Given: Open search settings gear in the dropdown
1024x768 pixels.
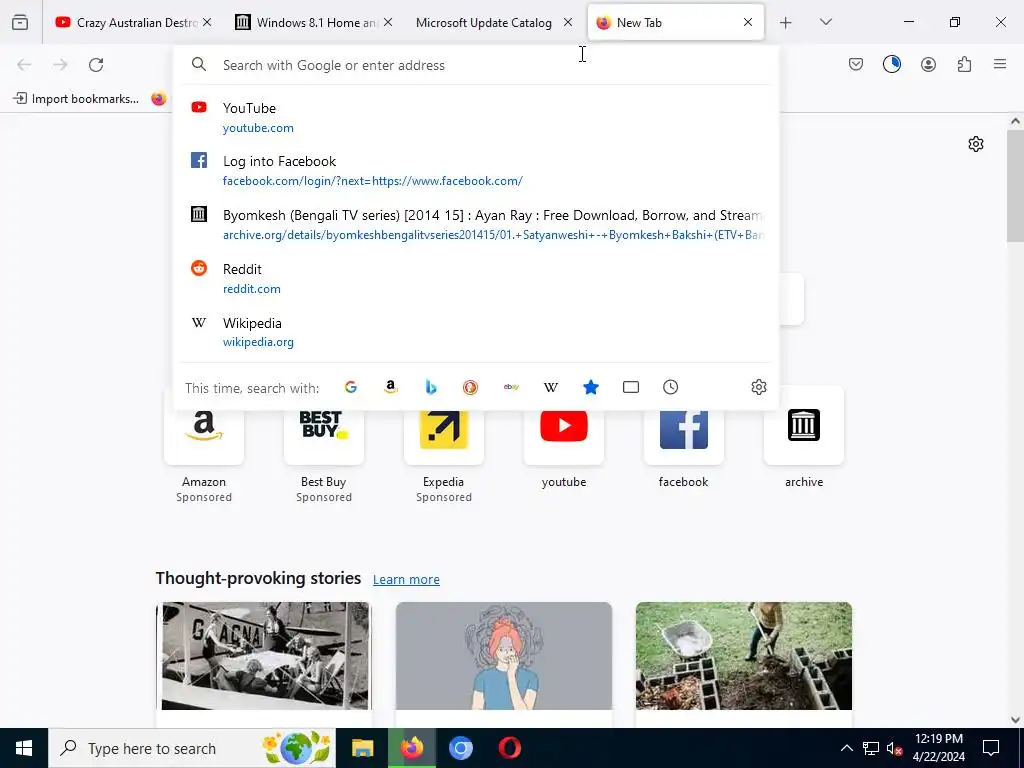Looking at the screenshot, I should tap(758, 387).
